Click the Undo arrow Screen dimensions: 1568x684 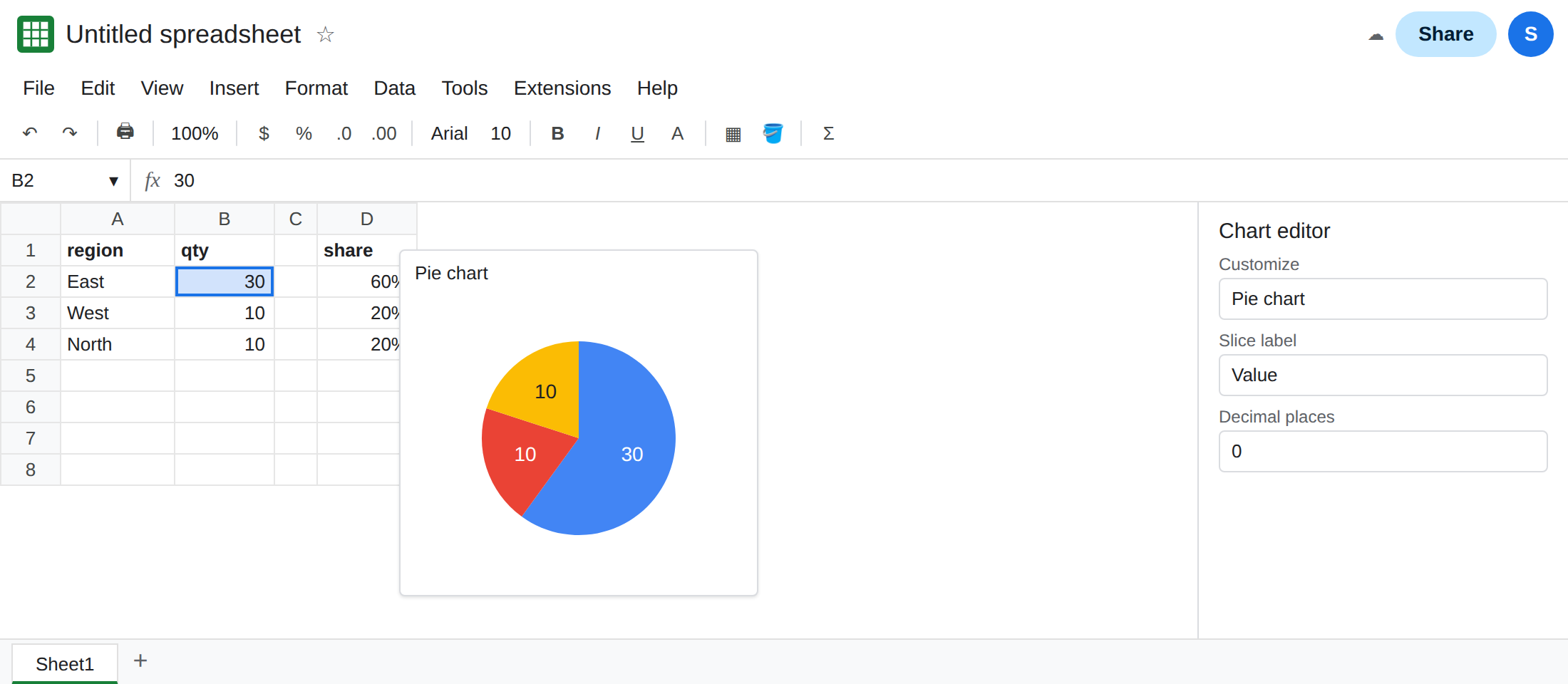pos(30,133)
